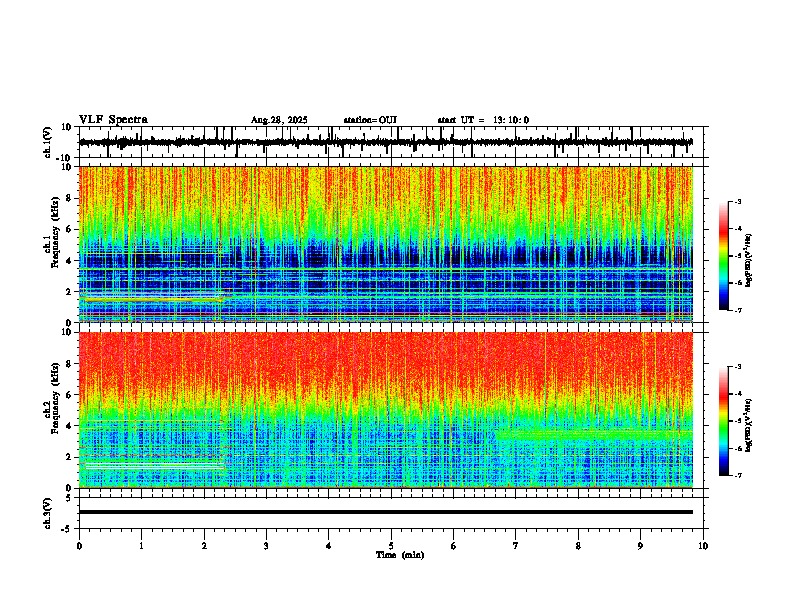Click the green band after minute 7 in ch.2
This screenshot has height=612, width=792.
point(594,435)
